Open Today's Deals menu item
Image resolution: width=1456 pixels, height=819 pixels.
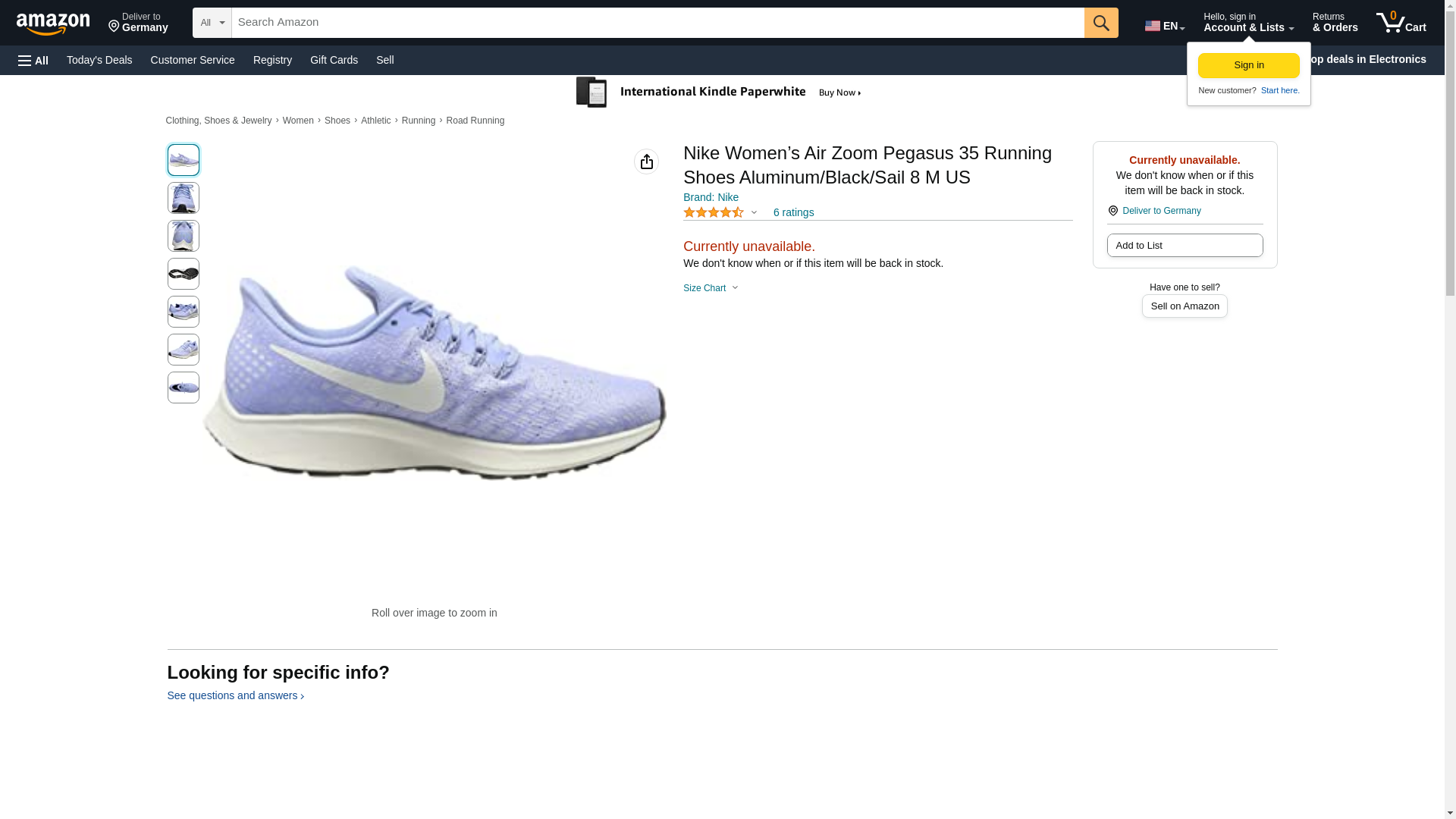[x=99, y=60]
